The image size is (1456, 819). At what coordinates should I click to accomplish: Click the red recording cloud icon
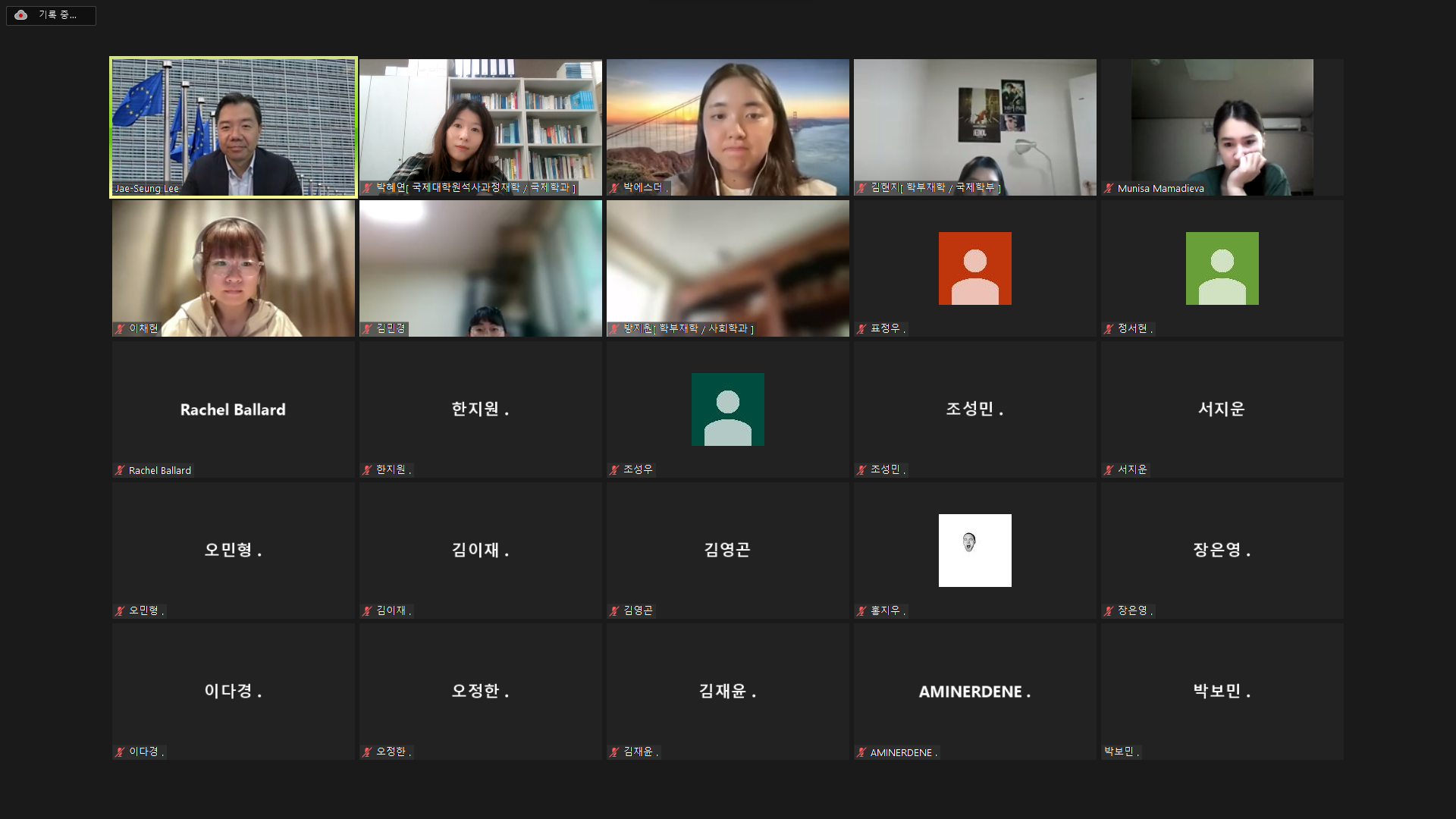[x=21, y=15]
